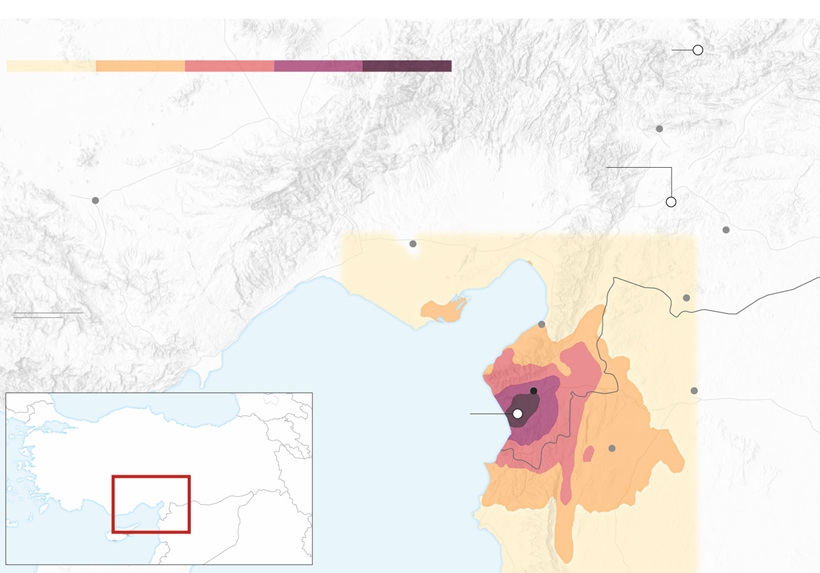This screenshot has width=820, height=573.
Task: Click gray city dot inside orange zone
Action: pos(612,449)
